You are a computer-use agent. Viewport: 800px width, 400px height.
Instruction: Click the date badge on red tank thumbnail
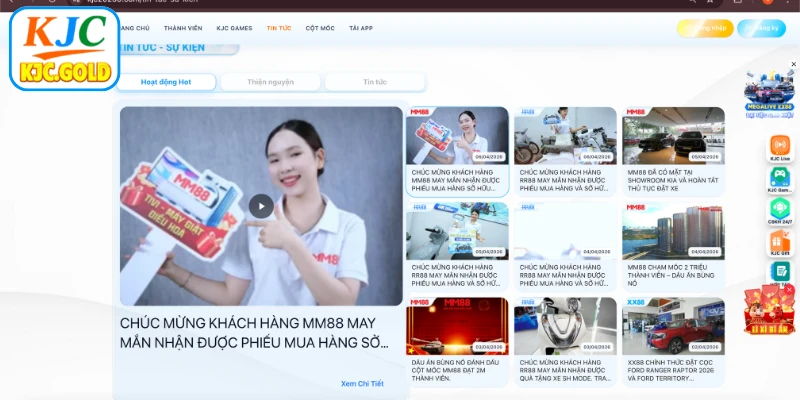click(x=488, y=347)
